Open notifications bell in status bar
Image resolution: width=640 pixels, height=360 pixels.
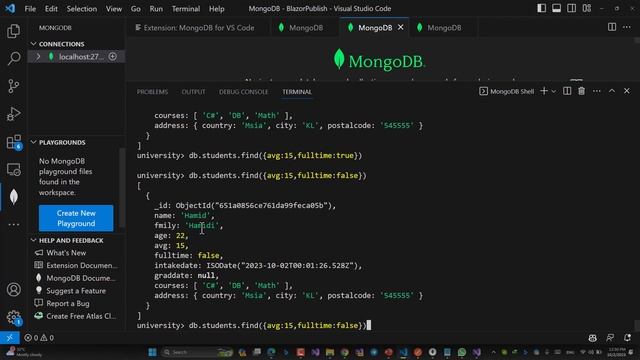tap(627, 338)
